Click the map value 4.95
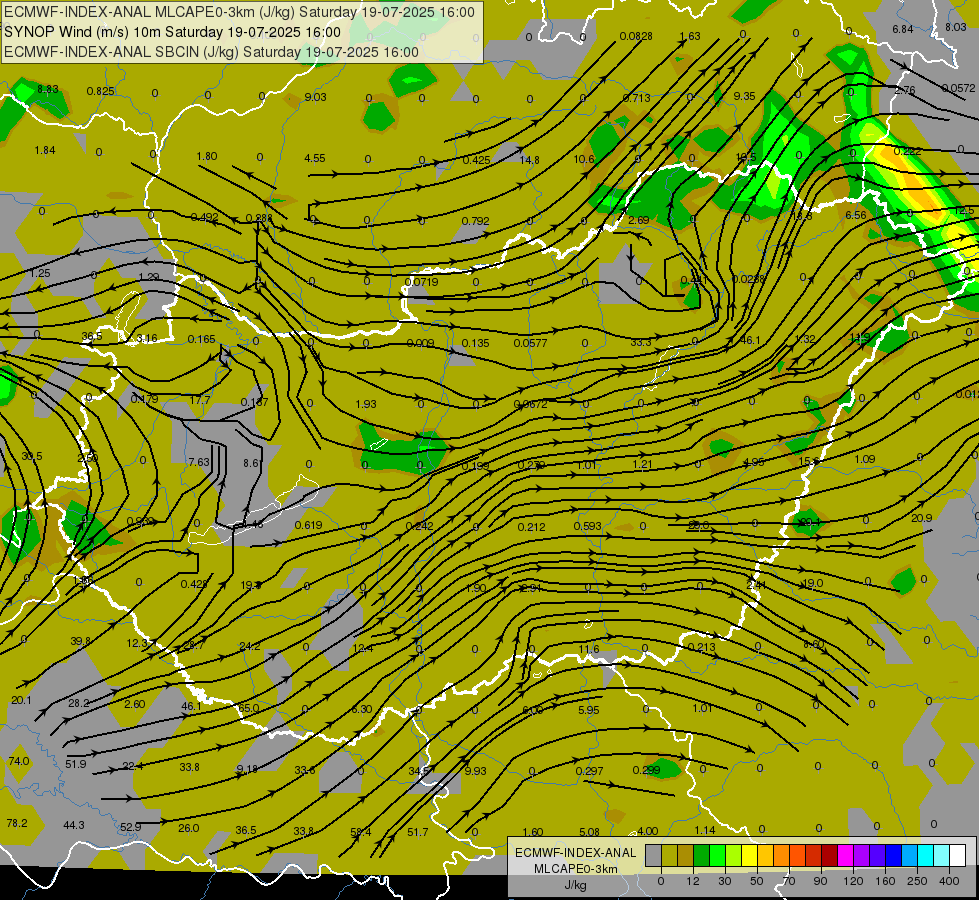 tap(754, 462)
